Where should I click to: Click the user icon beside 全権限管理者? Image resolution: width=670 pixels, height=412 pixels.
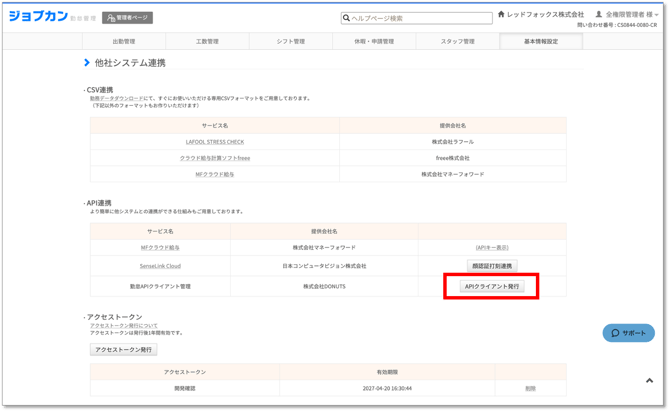pos(599,15)
